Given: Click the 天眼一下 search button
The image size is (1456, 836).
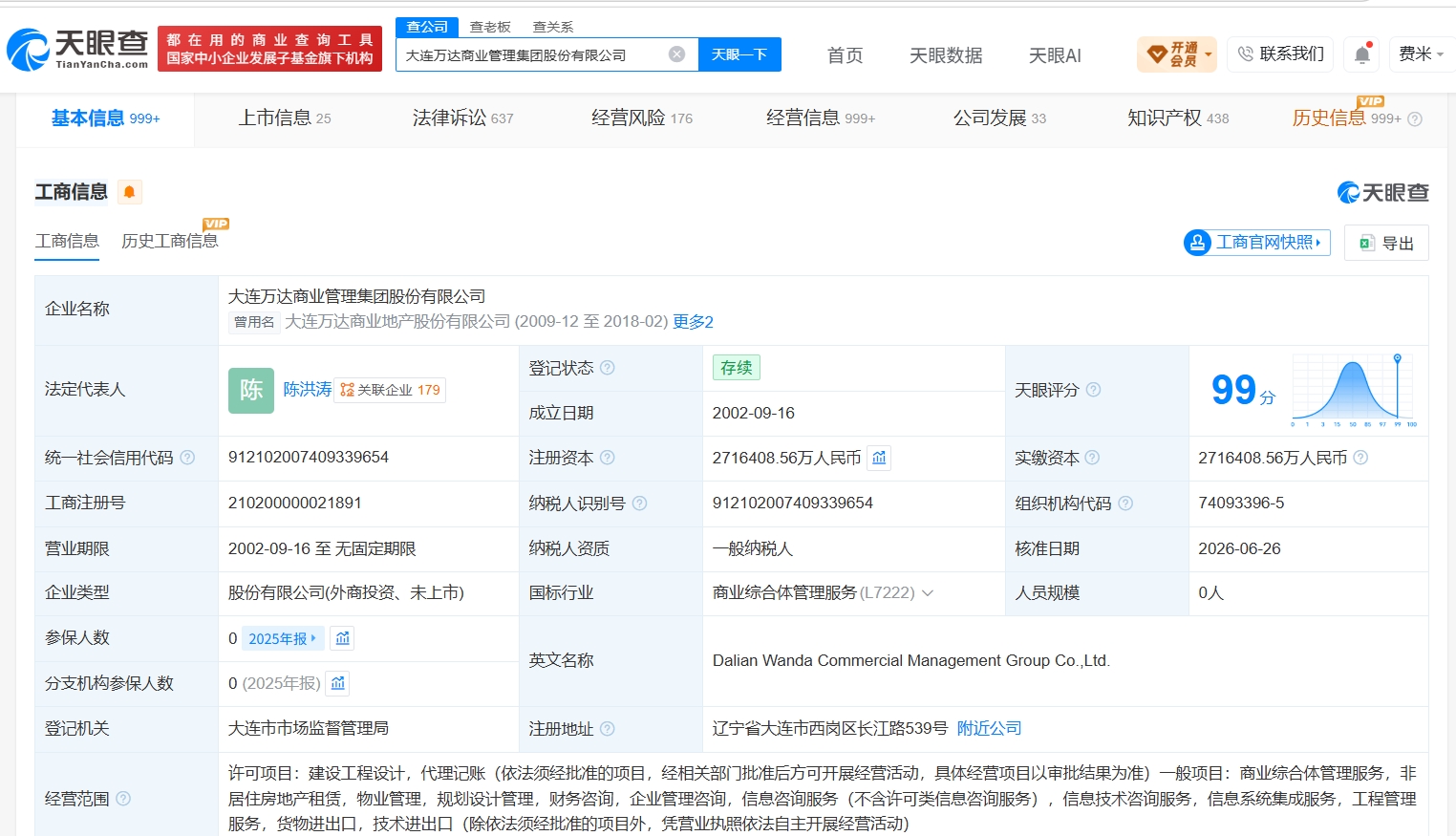Looking at the screenshot, I should coord(739,54).
